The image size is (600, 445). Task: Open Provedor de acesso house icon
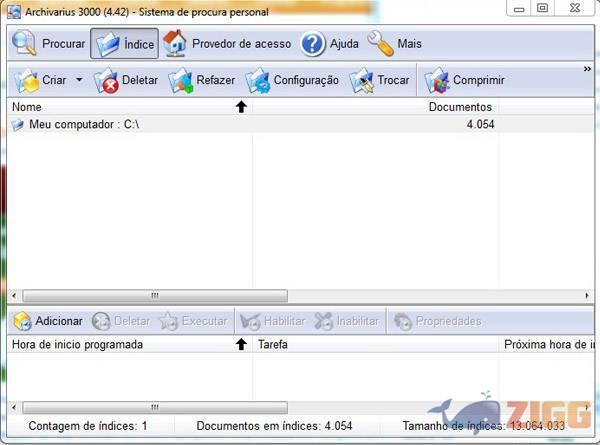175,44
